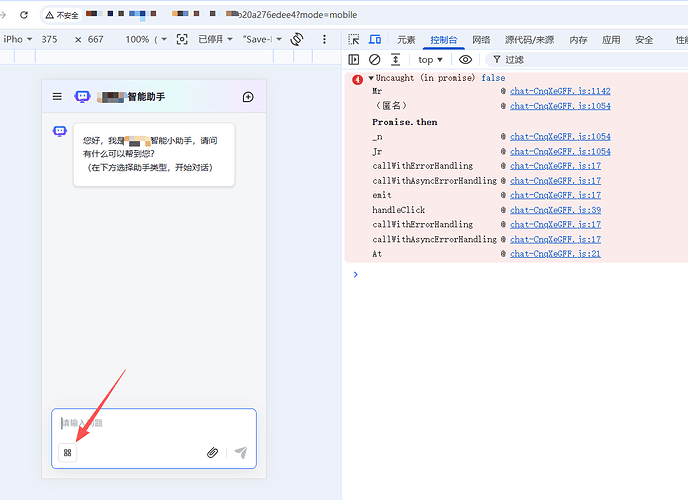Screen dimensions: 688x500
Task: Rotate the device orientation icon
Action: (297, 39)
